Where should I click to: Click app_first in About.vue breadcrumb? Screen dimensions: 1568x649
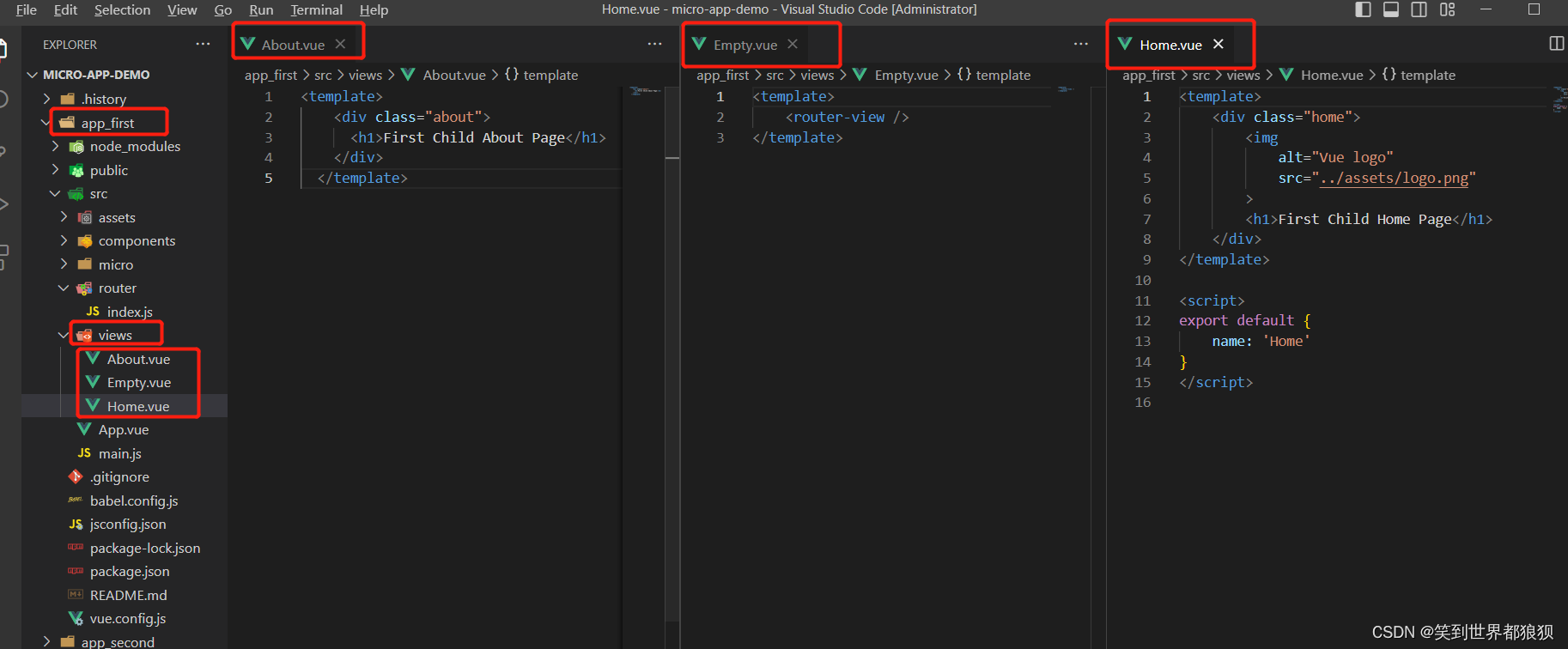click(x=270, y=75)
